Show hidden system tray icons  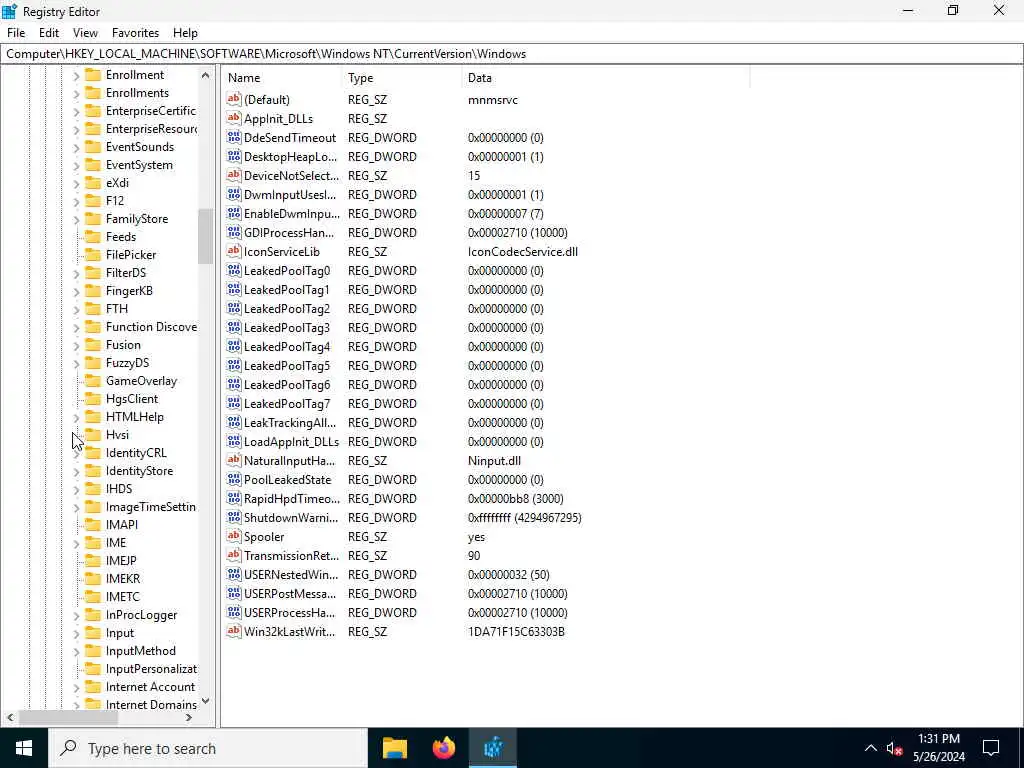tap(871, 748)
